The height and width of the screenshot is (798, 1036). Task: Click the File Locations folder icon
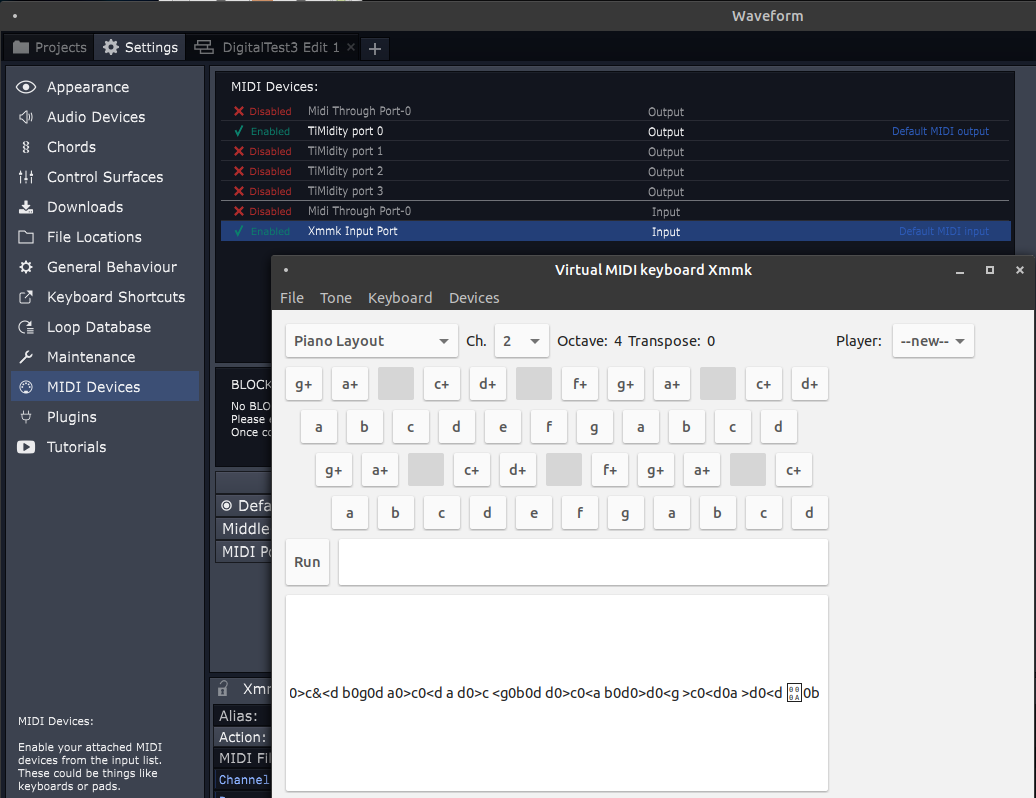coord(26,237)
